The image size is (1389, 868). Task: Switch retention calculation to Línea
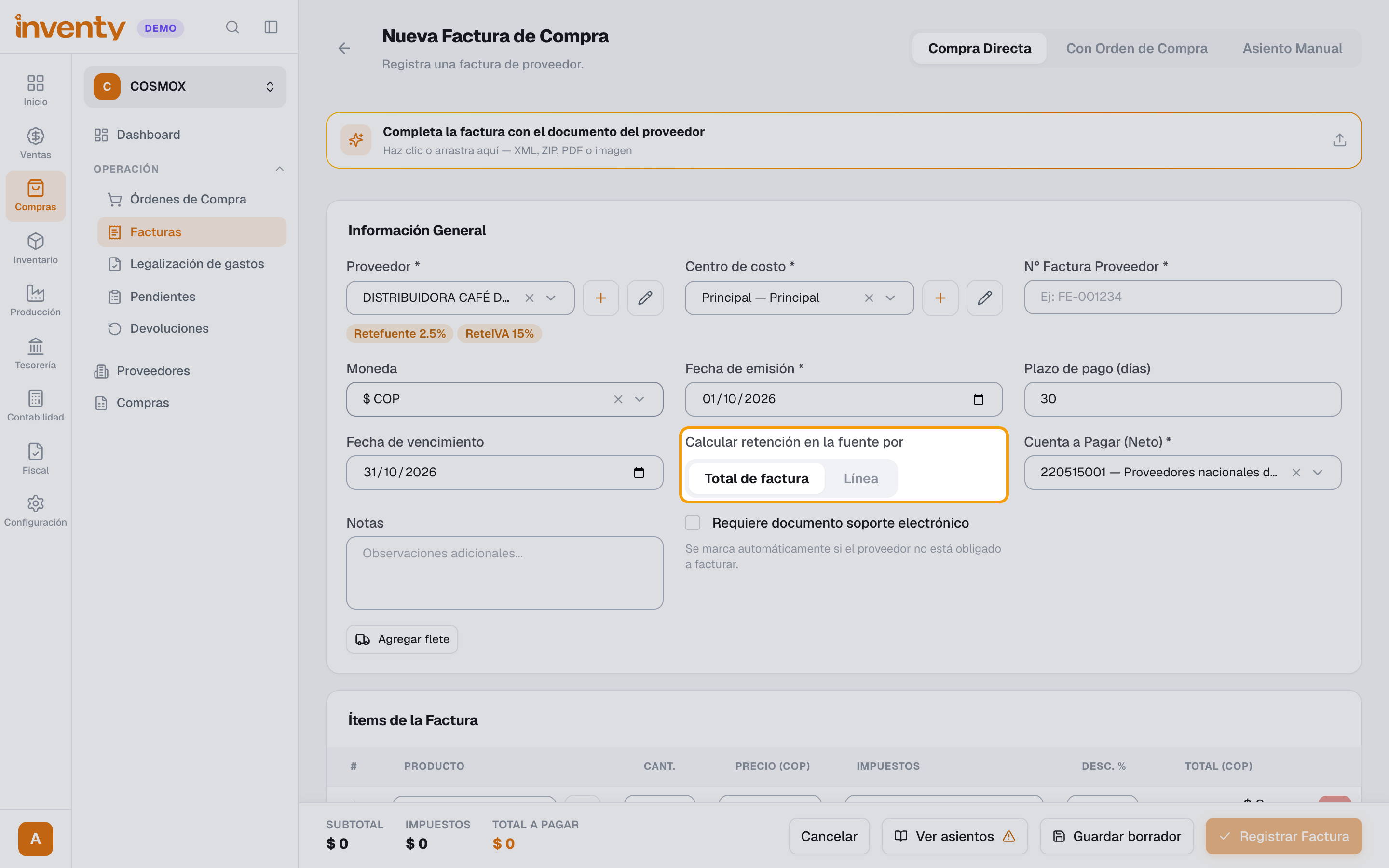[x=861, y=478]
